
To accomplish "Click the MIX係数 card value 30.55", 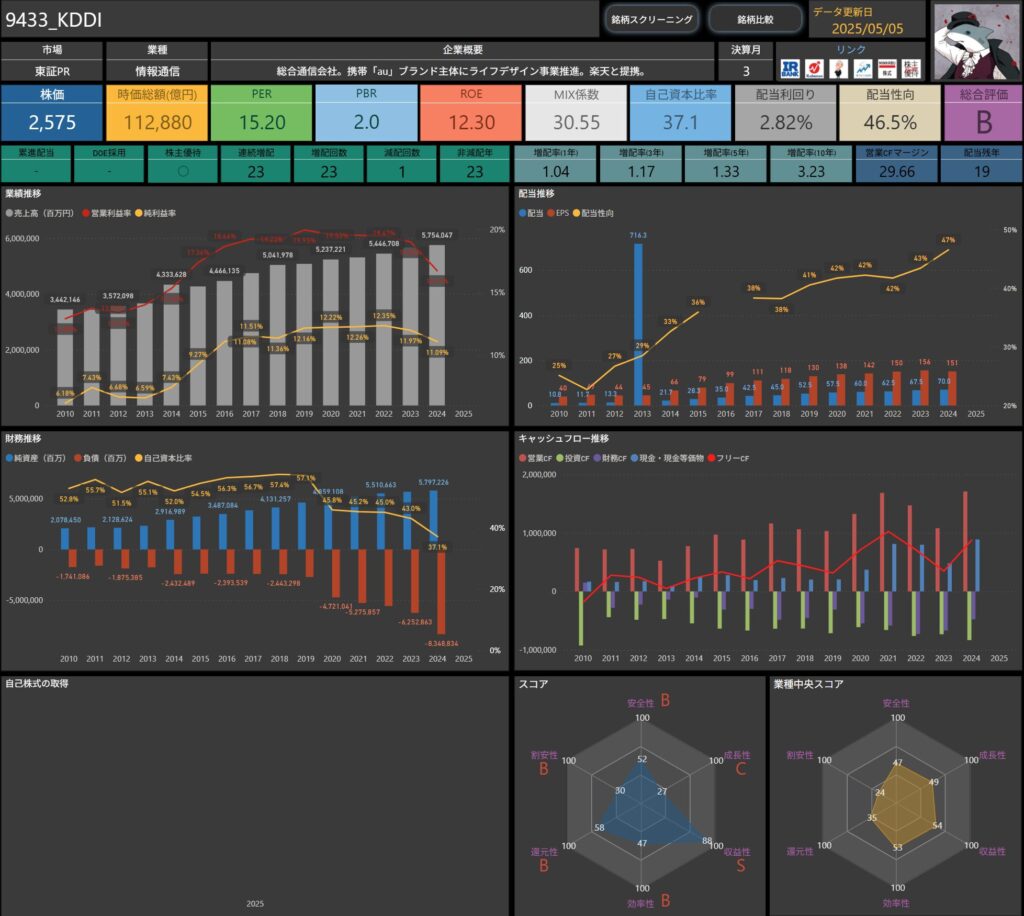I will pos(576,122).
